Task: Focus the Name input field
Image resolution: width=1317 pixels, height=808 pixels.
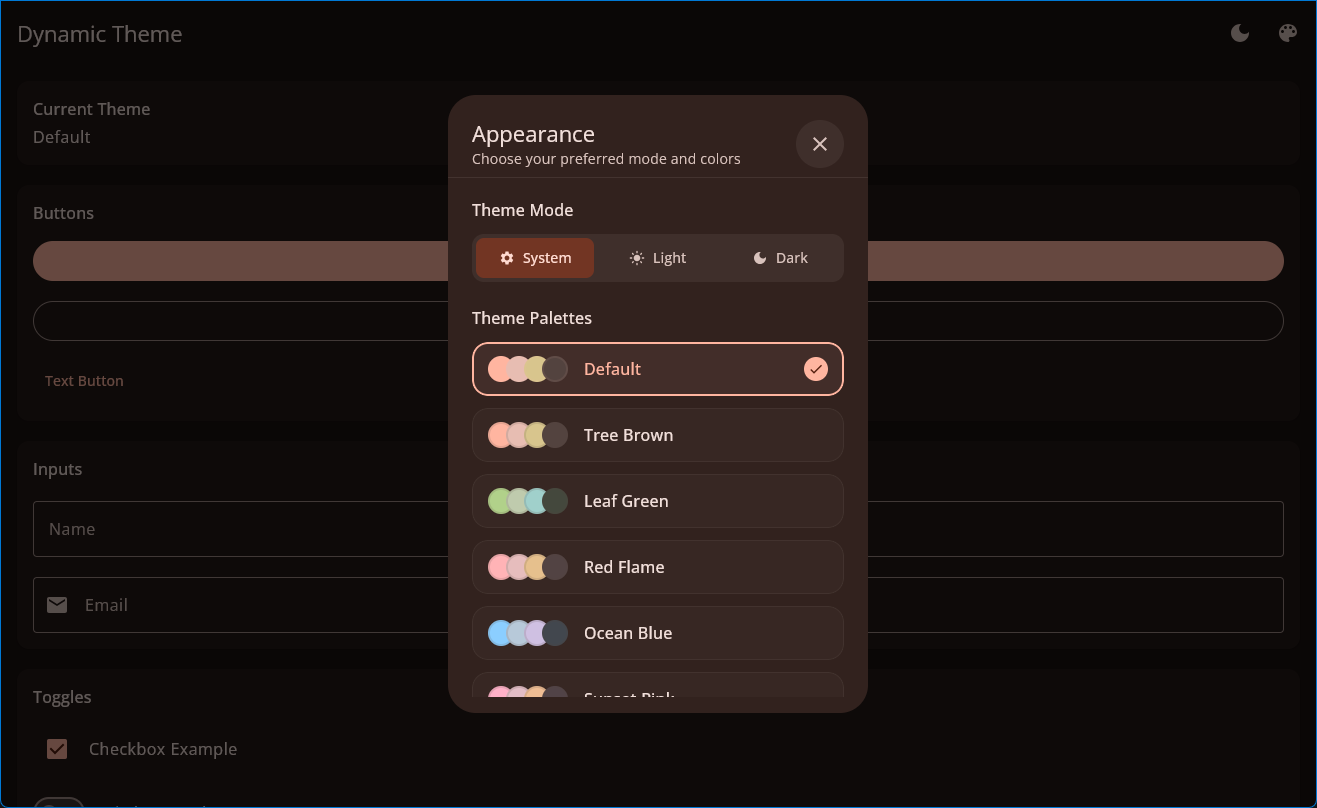Action: click(658, 529)
